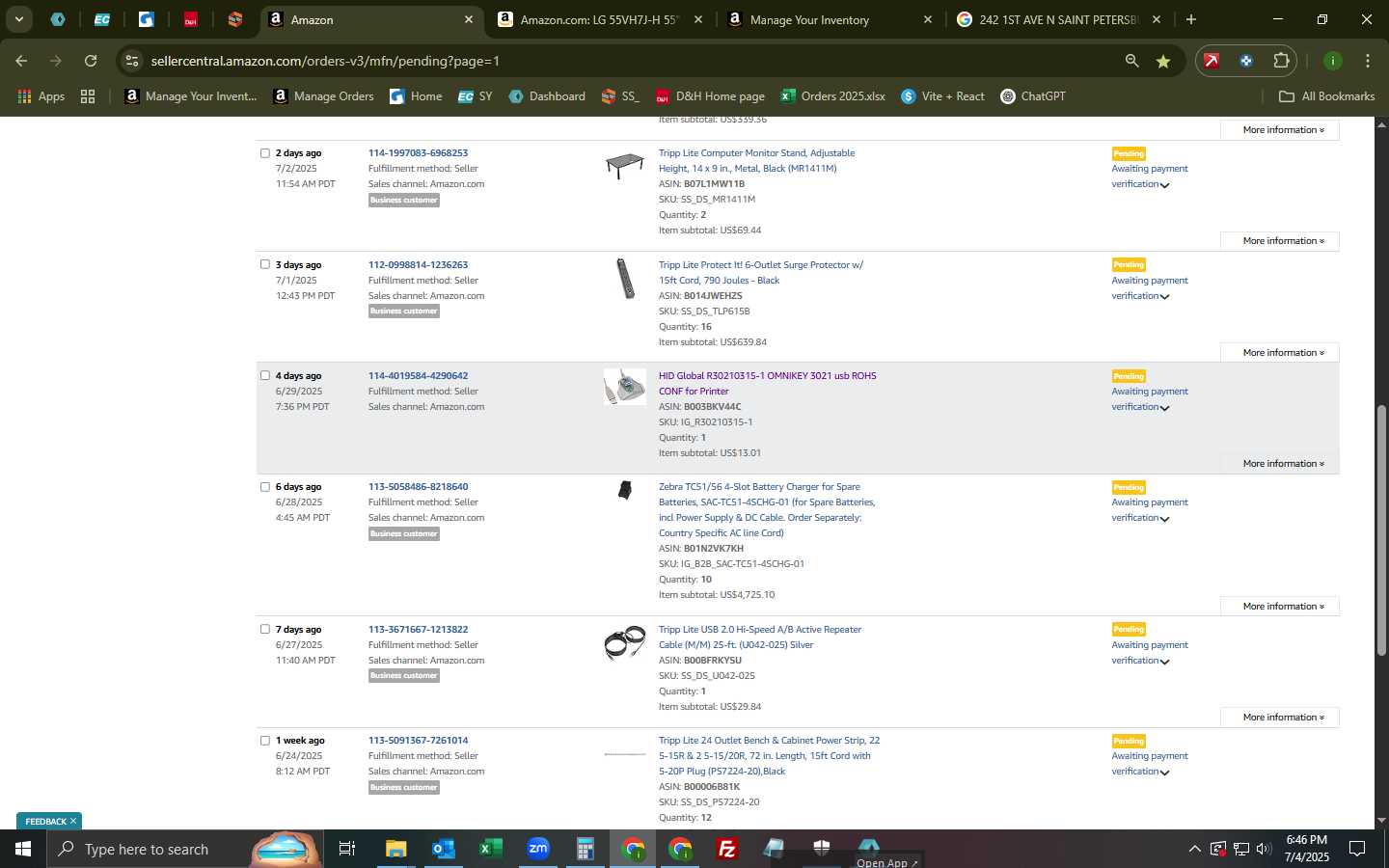
Task: Close the FEEDBACK widget
Action: click(x=73, y=821)
